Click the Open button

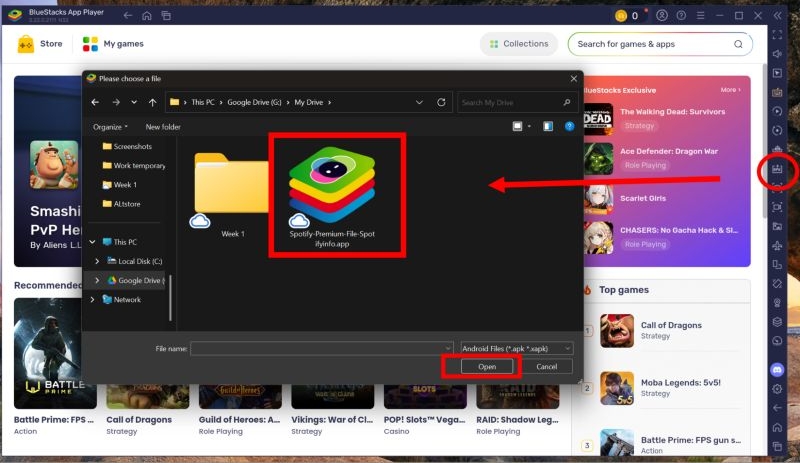[487, 367]
